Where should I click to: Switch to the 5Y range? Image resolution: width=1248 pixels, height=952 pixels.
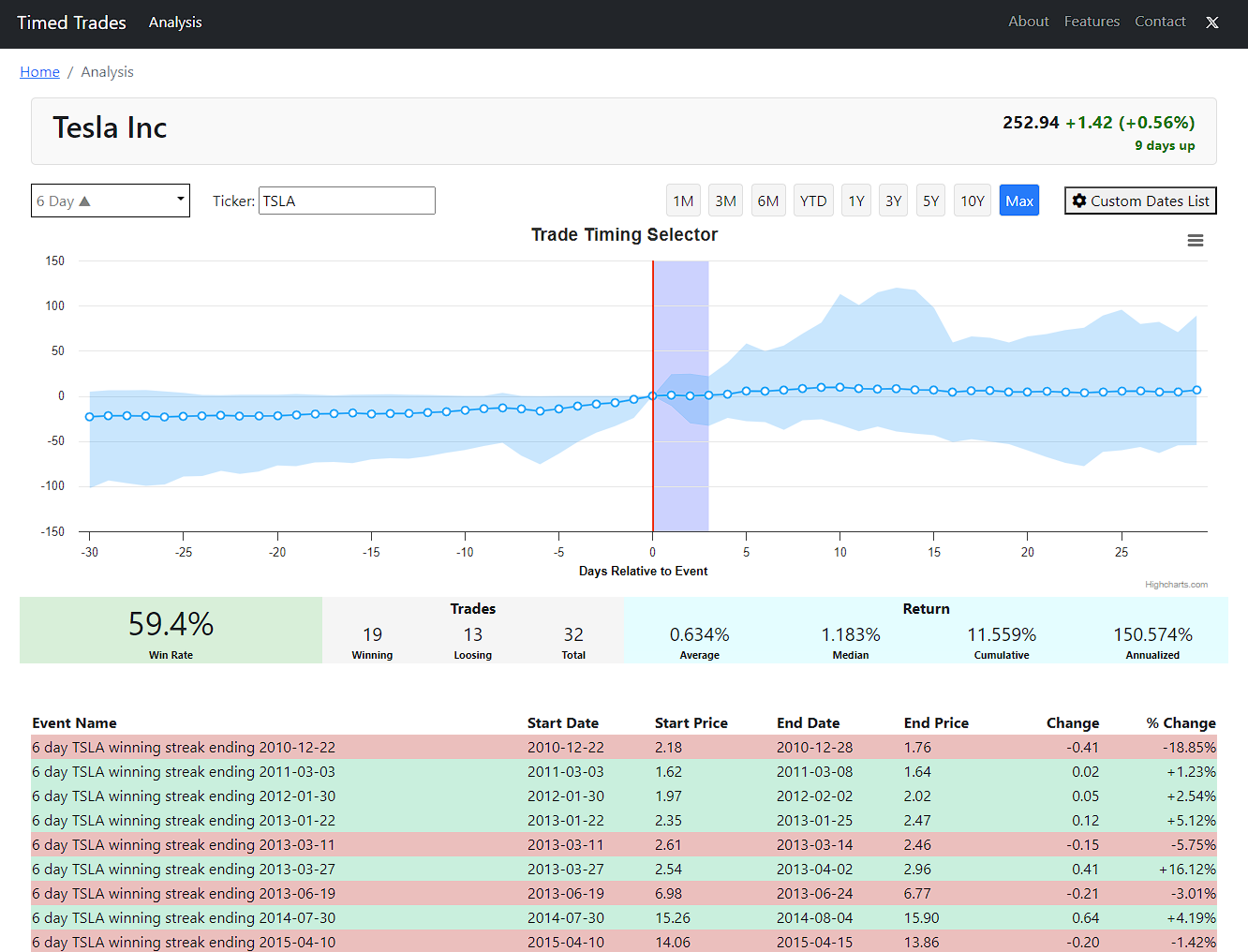[930, 201]
